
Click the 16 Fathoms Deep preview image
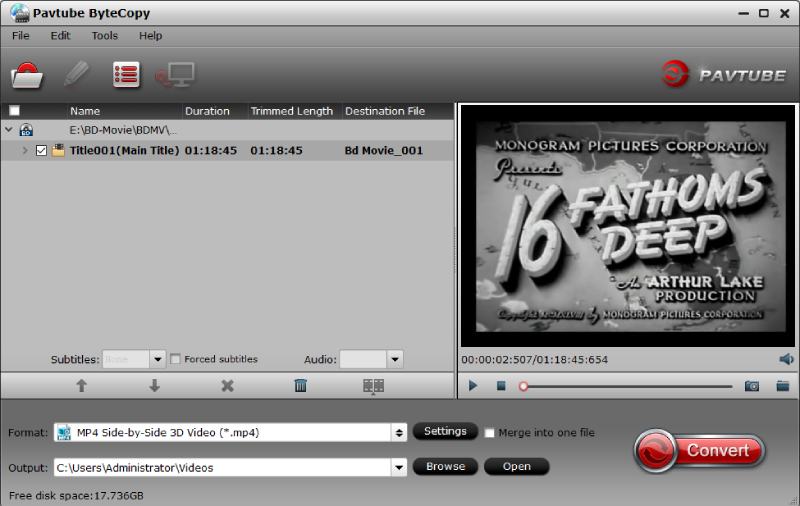[629, 226]
